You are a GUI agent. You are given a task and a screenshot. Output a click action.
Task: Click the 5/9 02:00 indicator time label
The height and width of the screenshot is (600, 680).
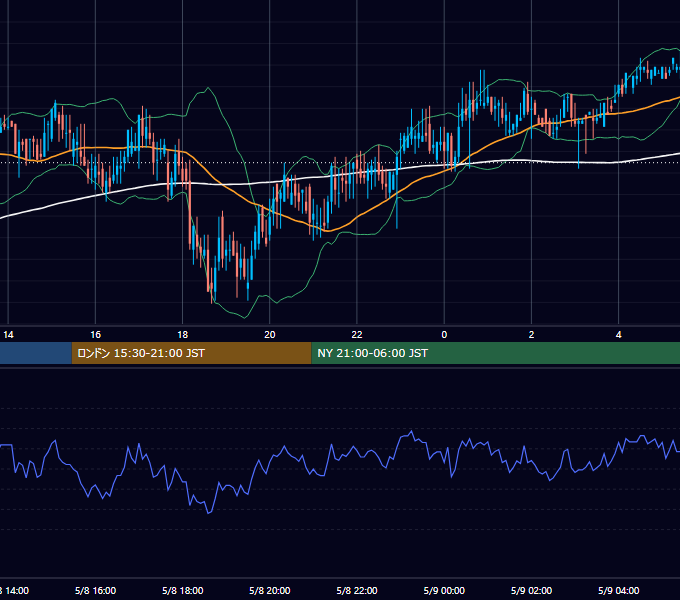531,590
